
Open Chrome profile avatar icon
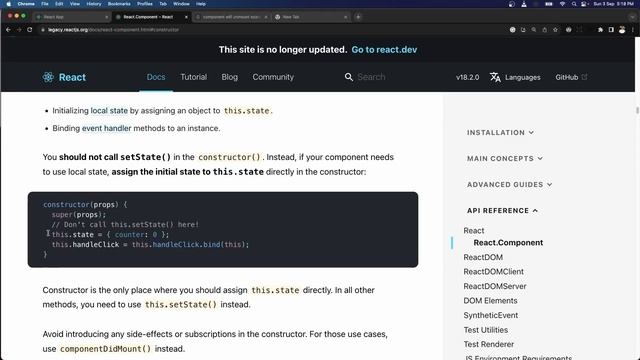pos(622,30)
